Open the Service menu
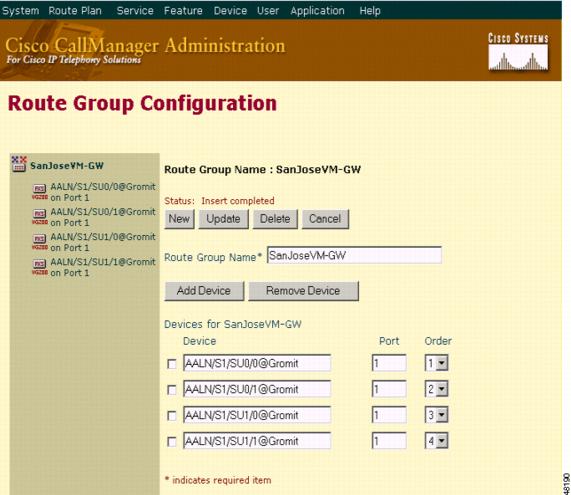The height and width of the screenshot is (495, 571). (135, 11)
